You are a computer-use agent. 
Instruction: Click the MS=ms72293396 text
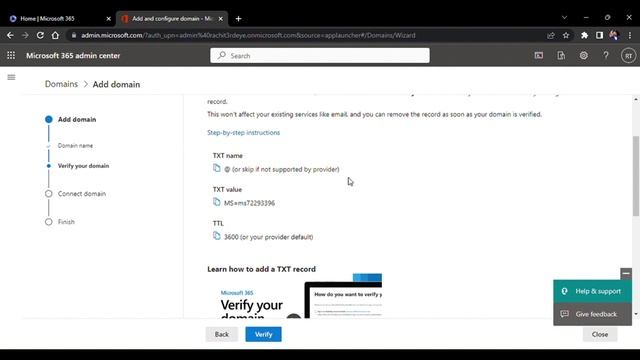249,203
